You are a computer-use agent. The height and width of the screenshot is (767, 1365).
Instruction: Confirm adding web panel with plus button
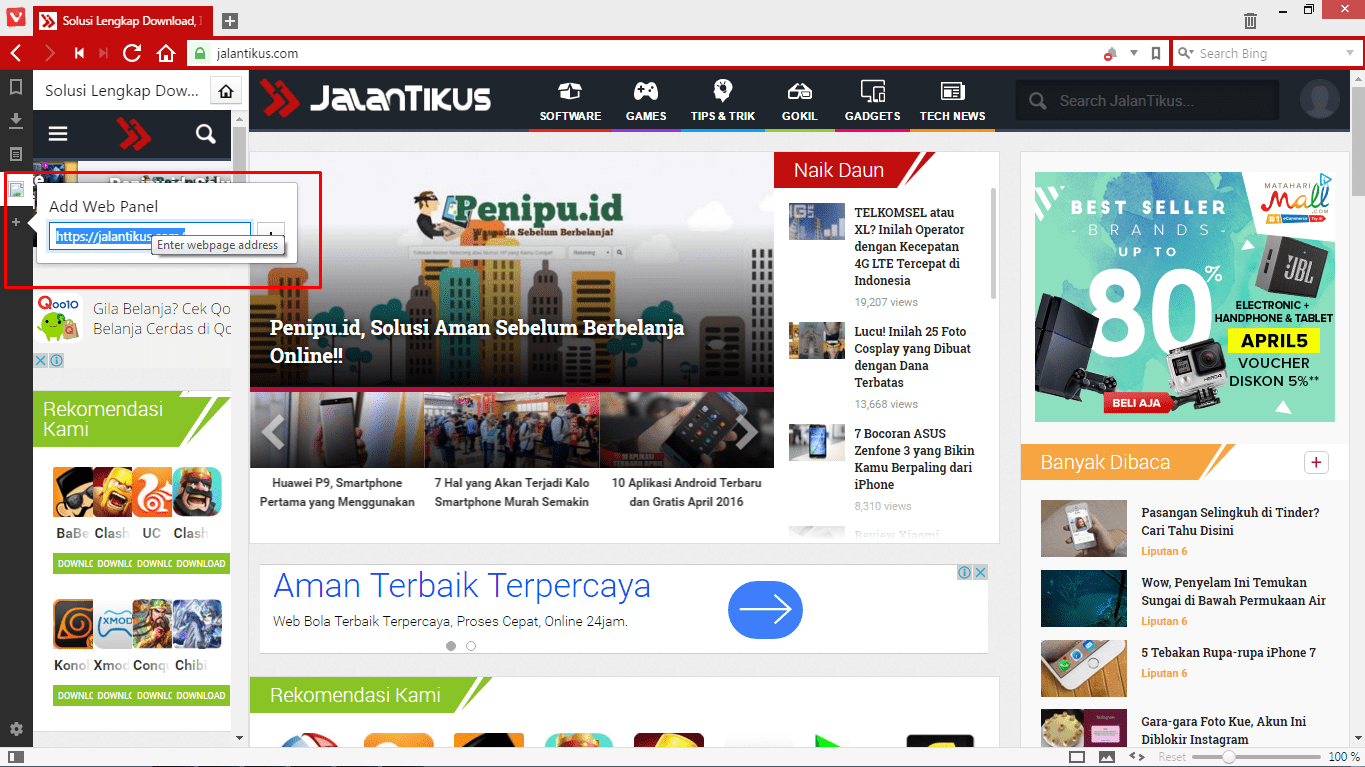pyautogui.click(x=271, y=236)
